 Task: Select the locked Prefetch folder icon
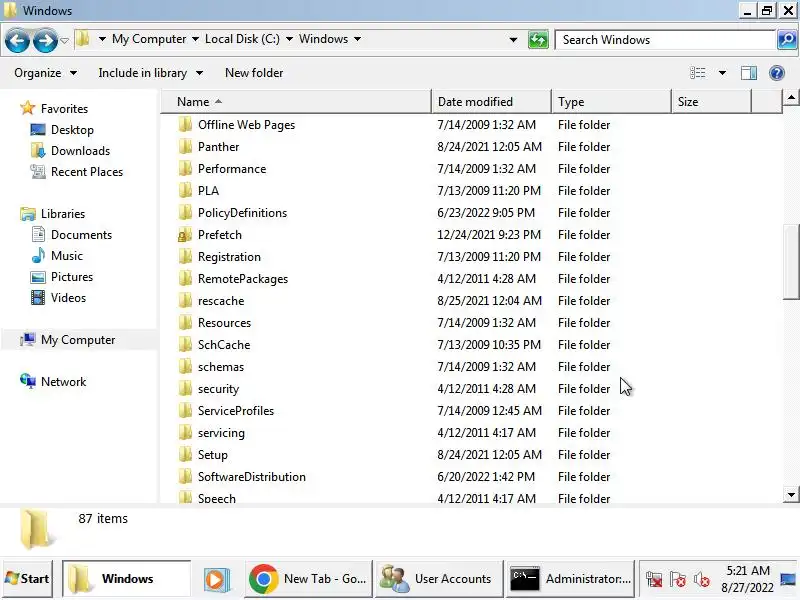tap(185, 235)
